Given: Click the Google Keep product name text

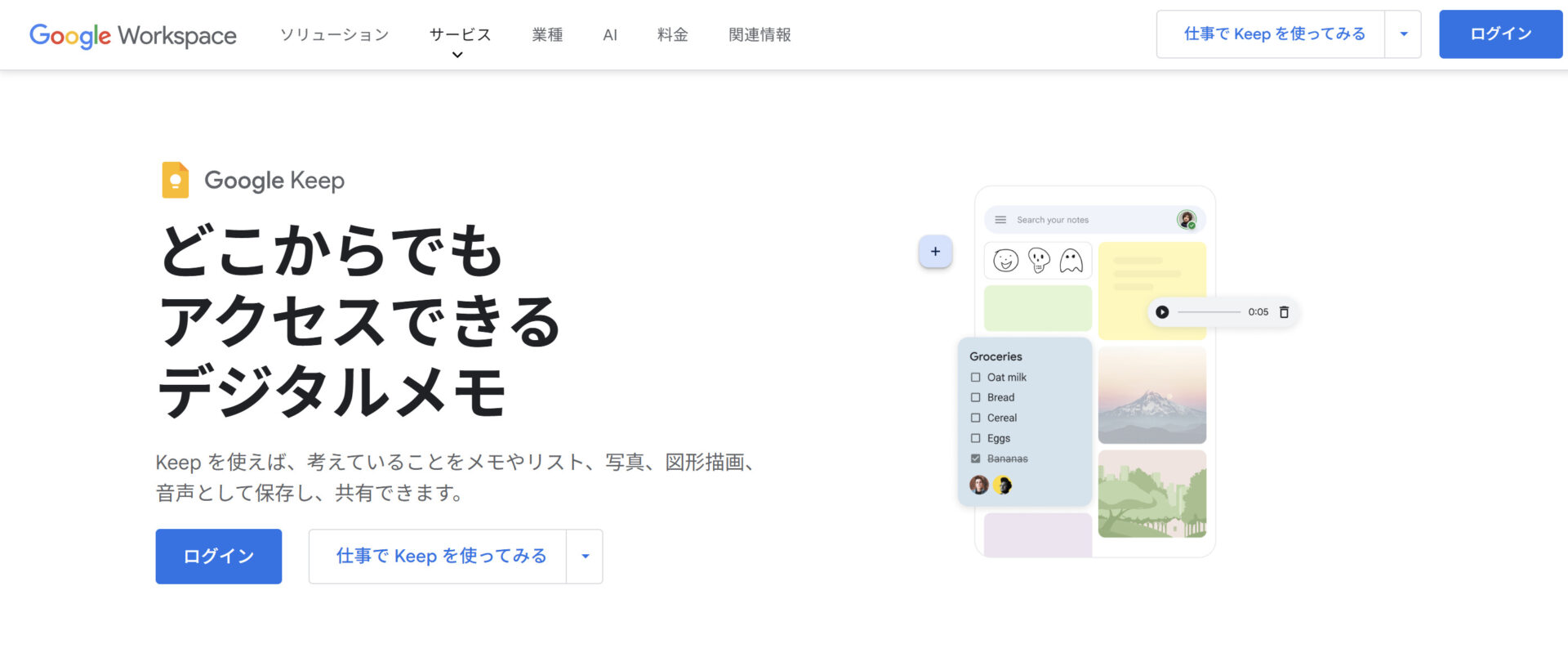Looking at the screenshot, I should [x=274, y=181].
